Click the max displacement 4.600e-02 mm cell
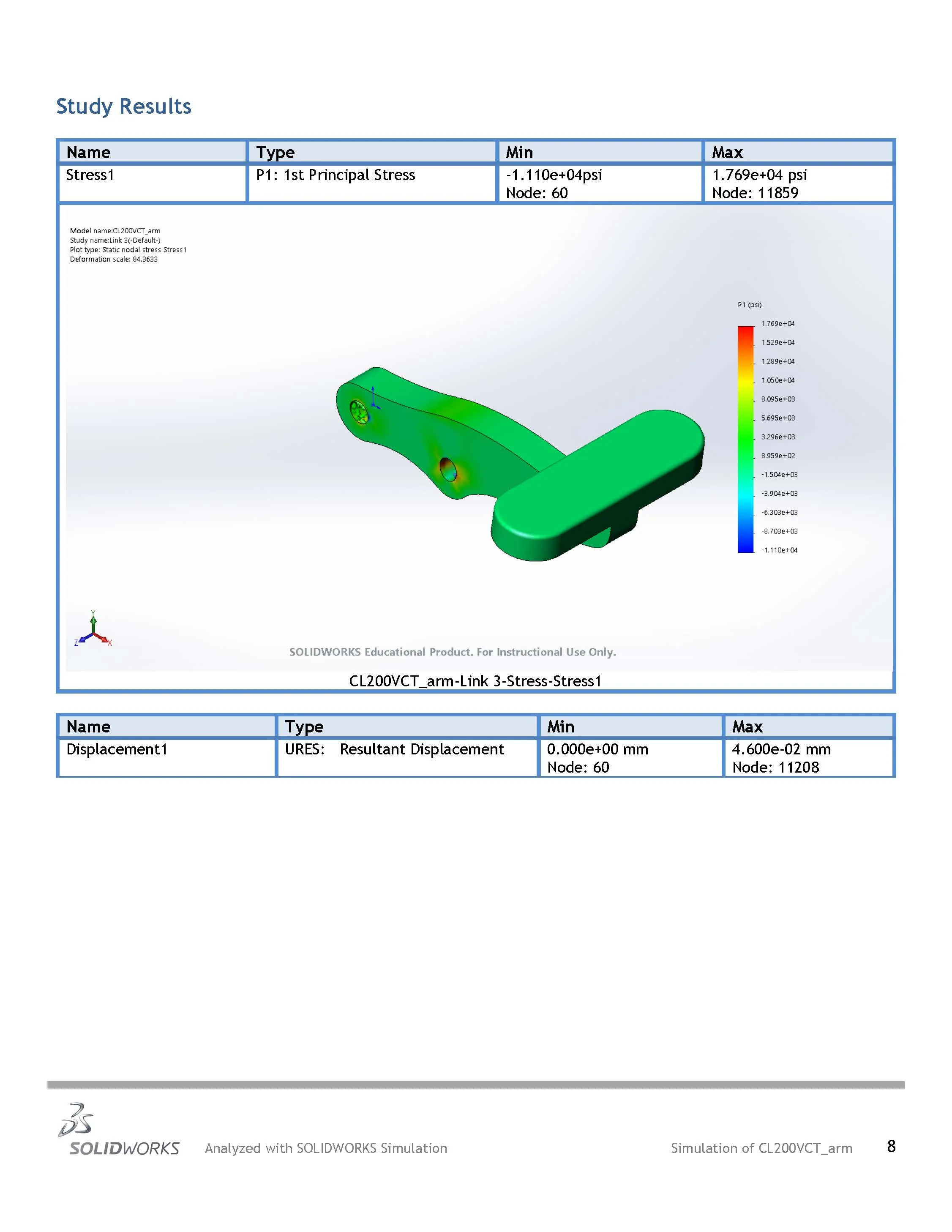The width and height of the screenshot is (952, 1232). [781, 750]
